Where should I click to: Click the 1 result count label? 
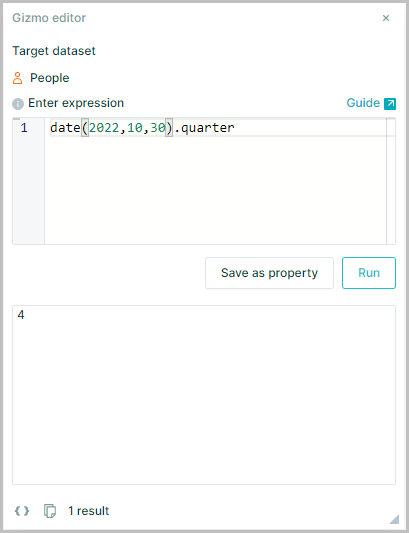tap(88, 511)
